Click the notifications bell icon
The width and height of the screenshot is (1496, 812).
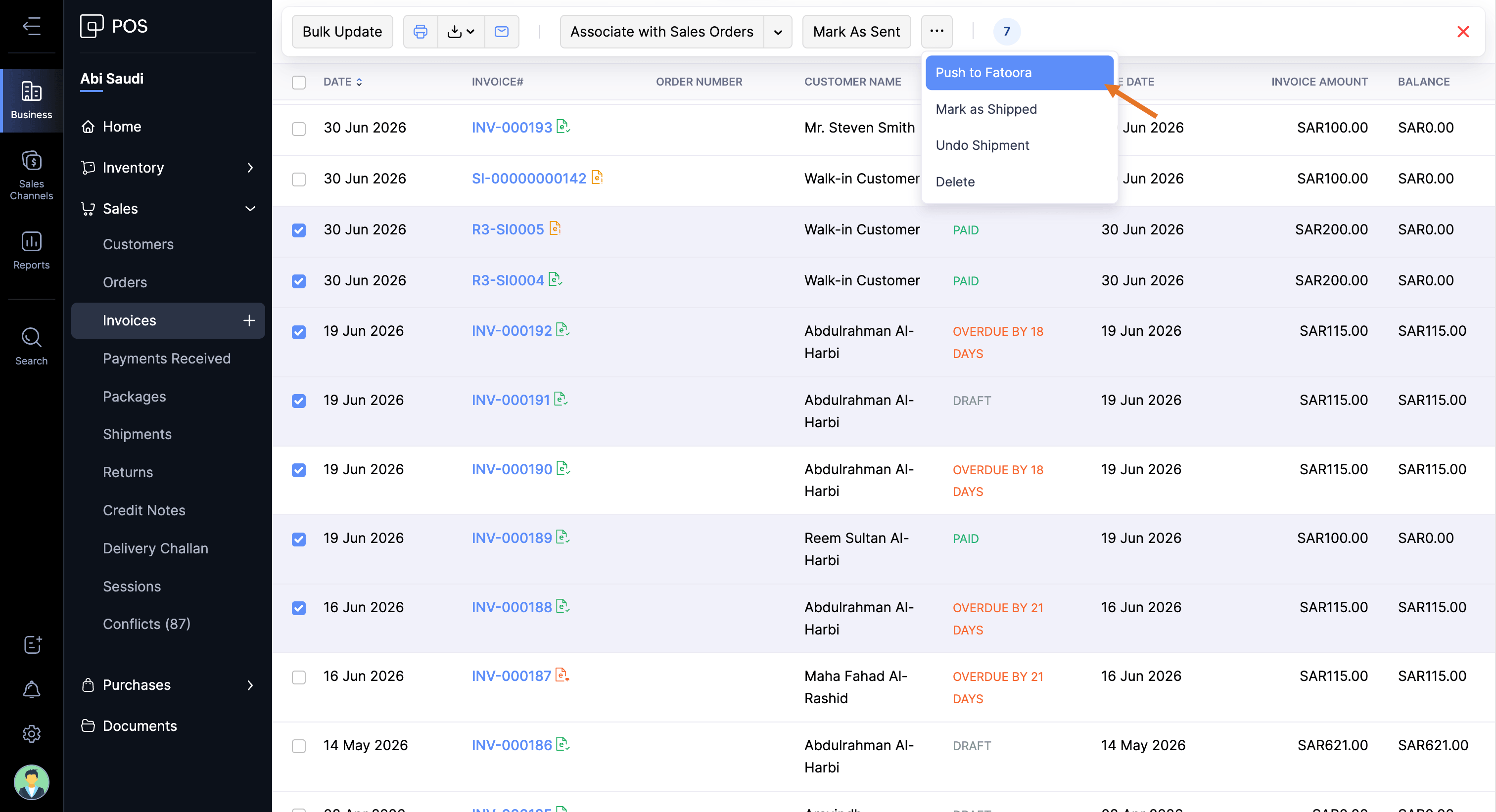click(x=31, y=689)
